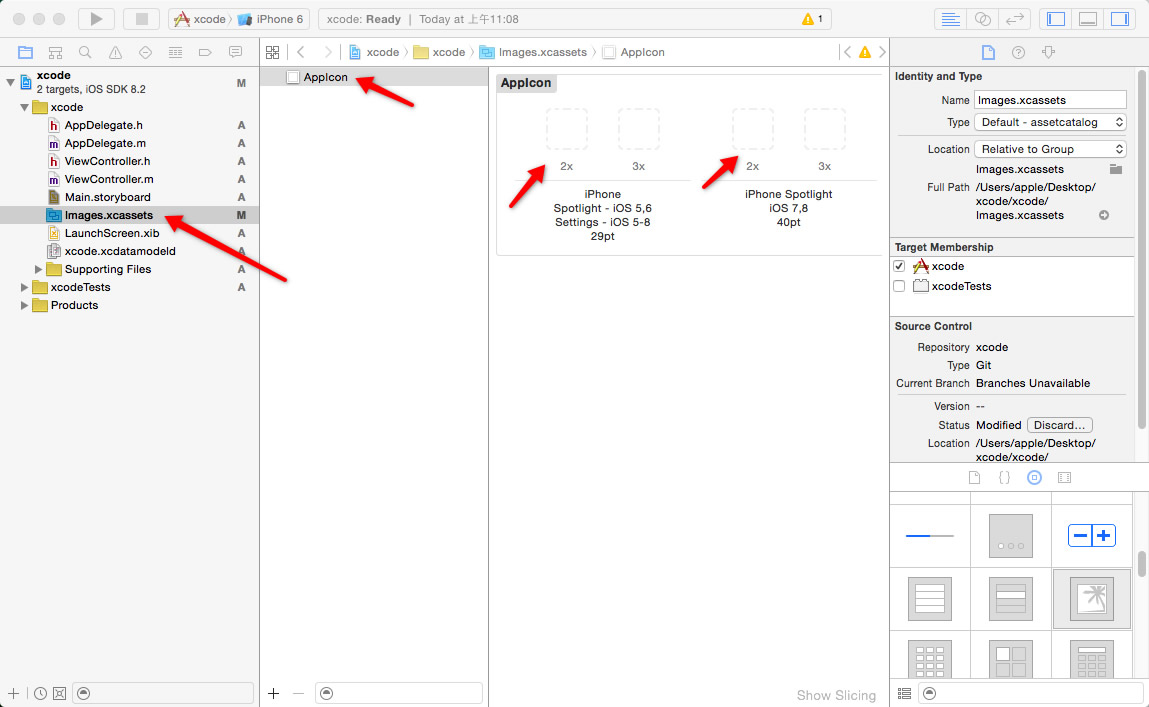This screenshot has height=707, width=1149.
Task: Click the warning icon in jump bar
Action: click(x=865, y=52)
